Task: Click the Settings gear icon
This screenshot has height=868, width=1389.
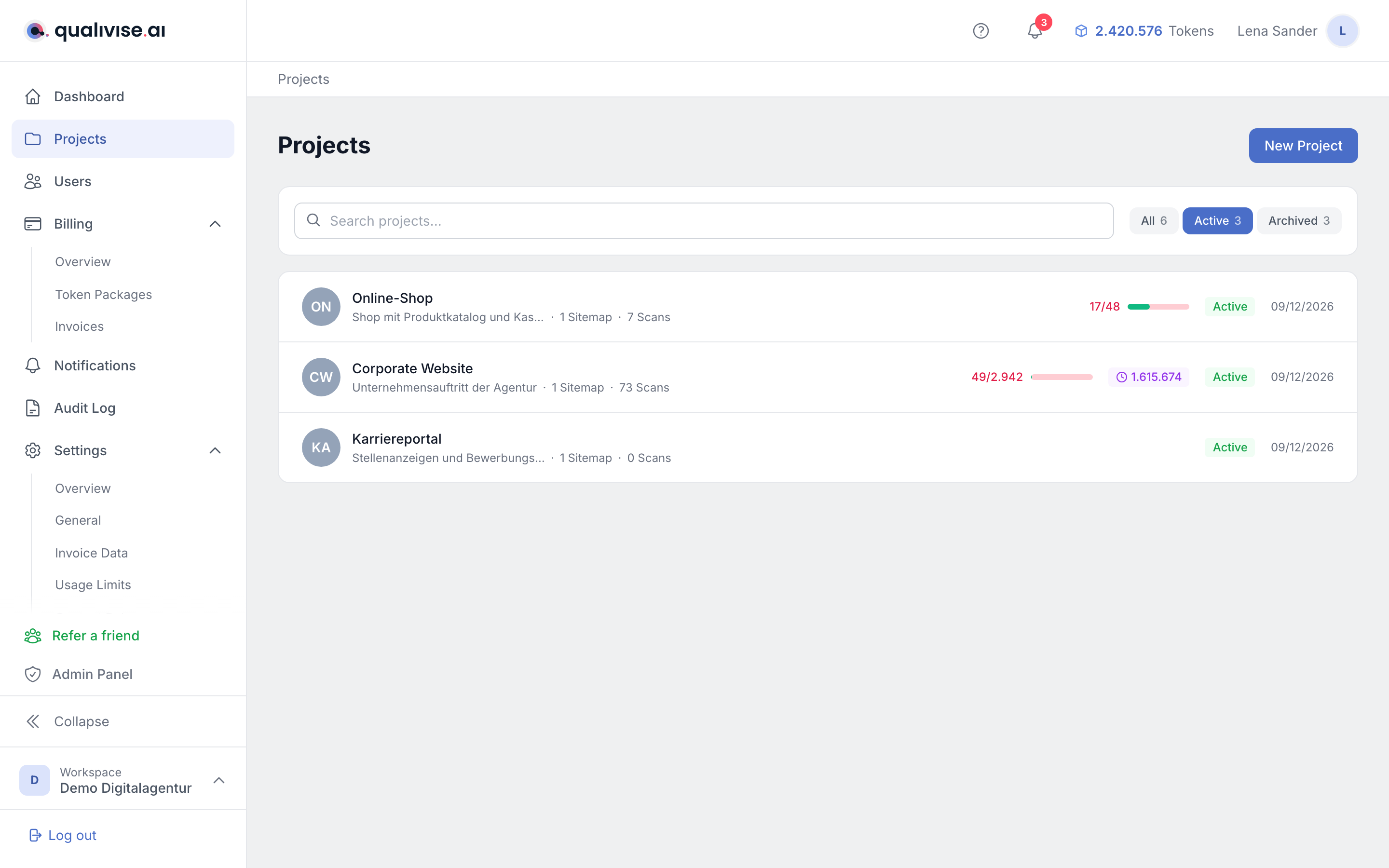Action: click(33, 451)
